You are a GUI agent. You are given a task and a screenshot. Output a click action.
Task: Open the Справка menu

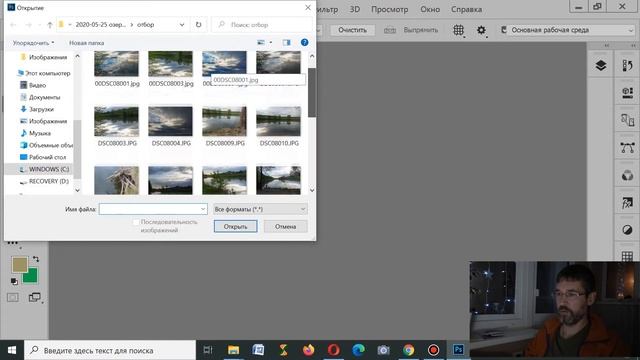point(466,9)
